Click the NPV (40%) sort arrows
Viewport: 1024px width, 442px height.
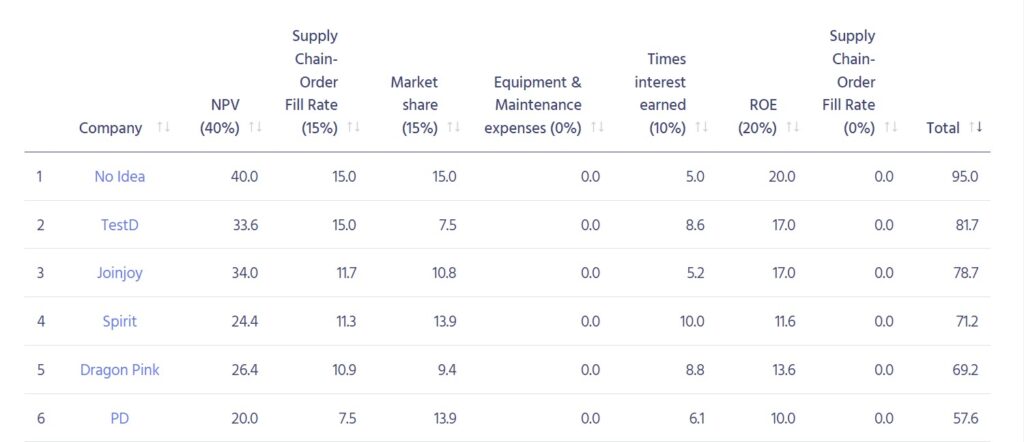coord(255,128)
